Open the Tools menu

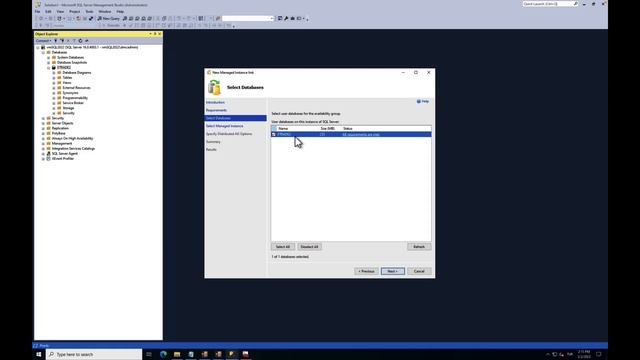point(89,11)
